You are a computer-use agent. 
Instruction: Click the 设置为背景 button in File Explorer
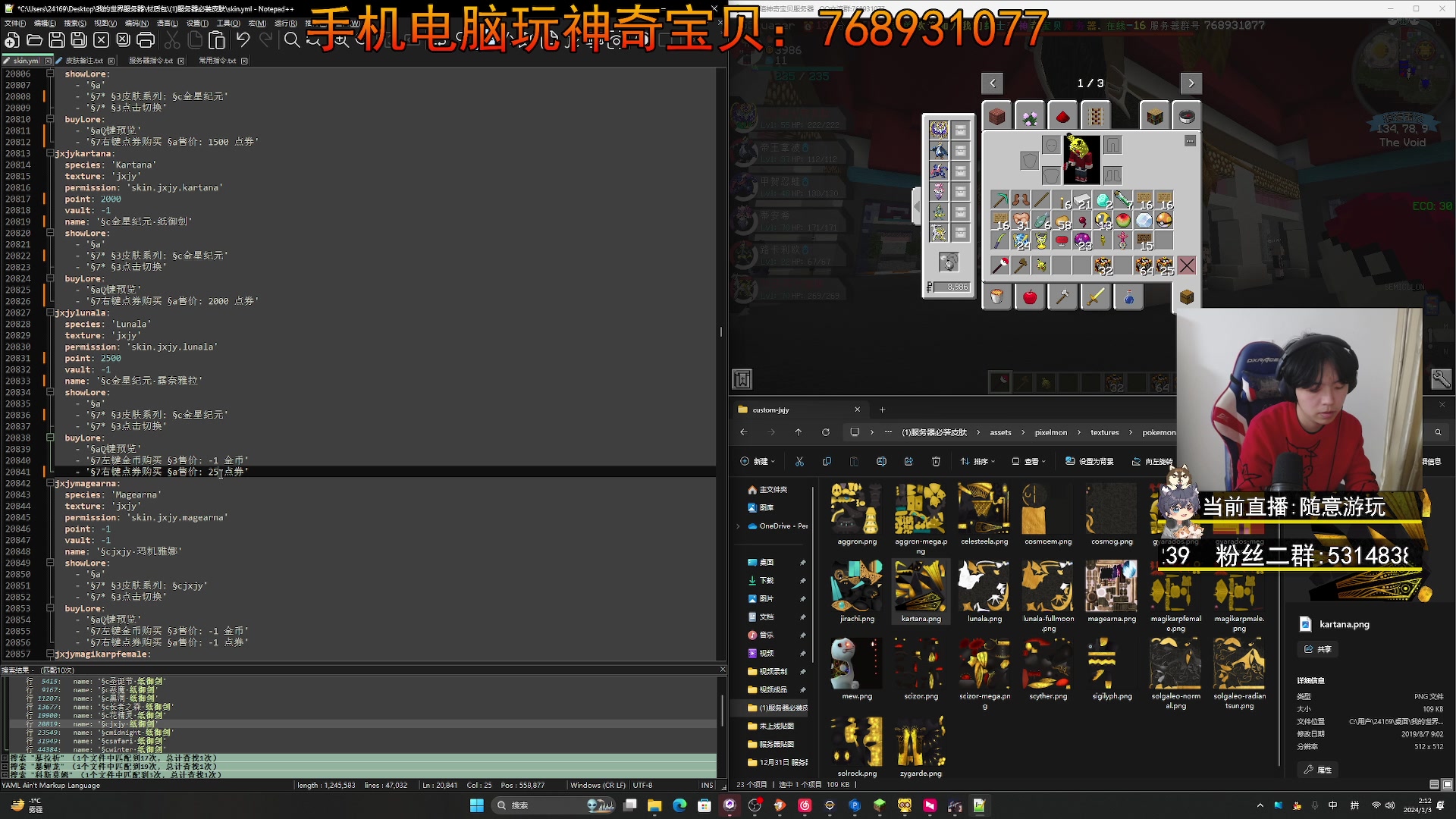[1090, 461]
